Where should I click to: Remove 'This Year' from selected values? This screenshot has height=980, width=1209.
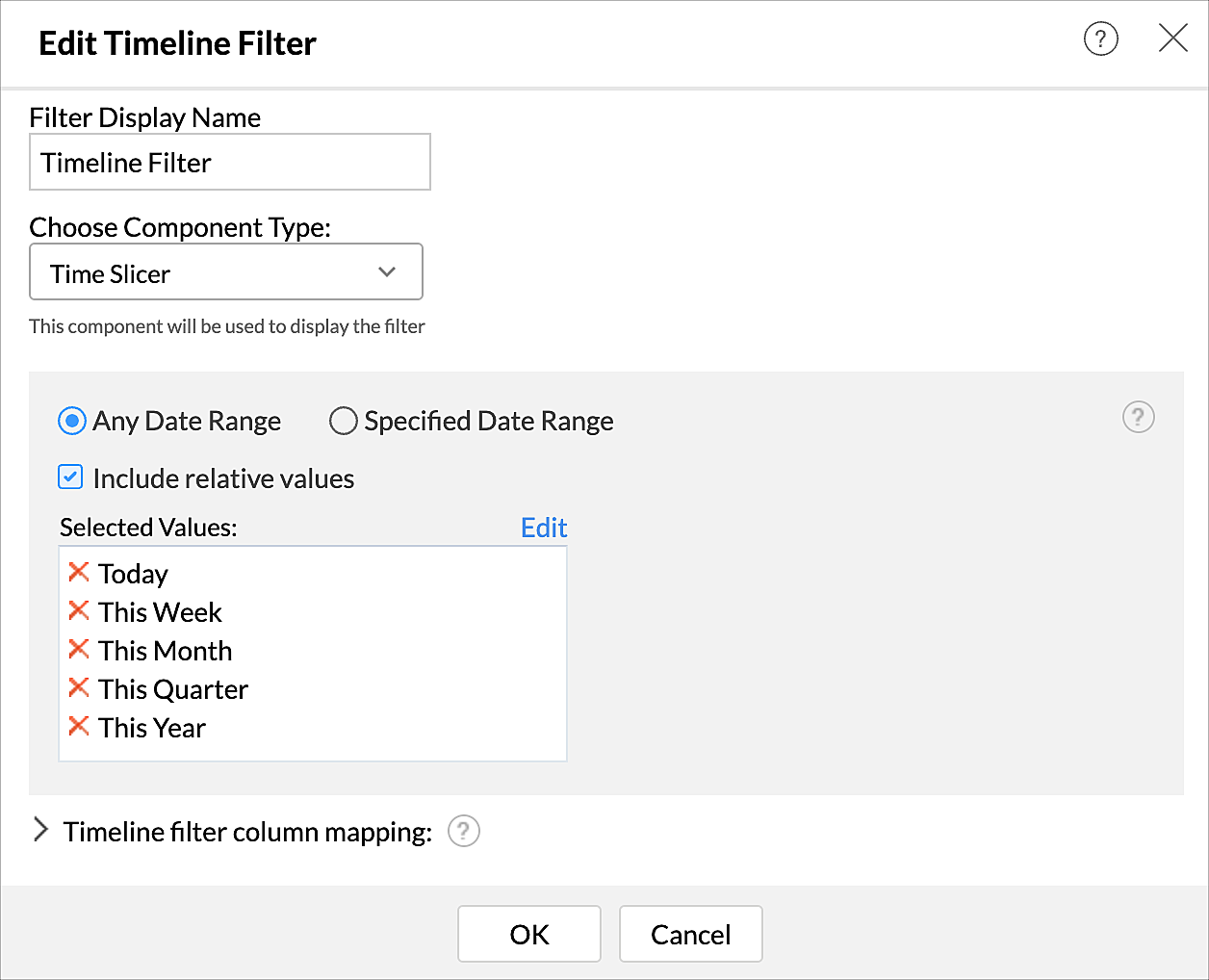tap(79, 727)
